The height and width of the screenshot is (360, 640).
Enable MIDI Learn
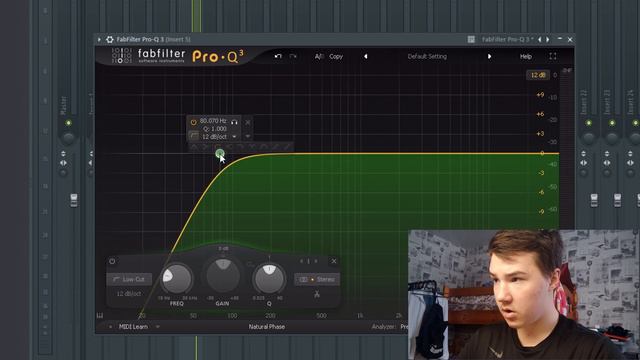[133, 327]
